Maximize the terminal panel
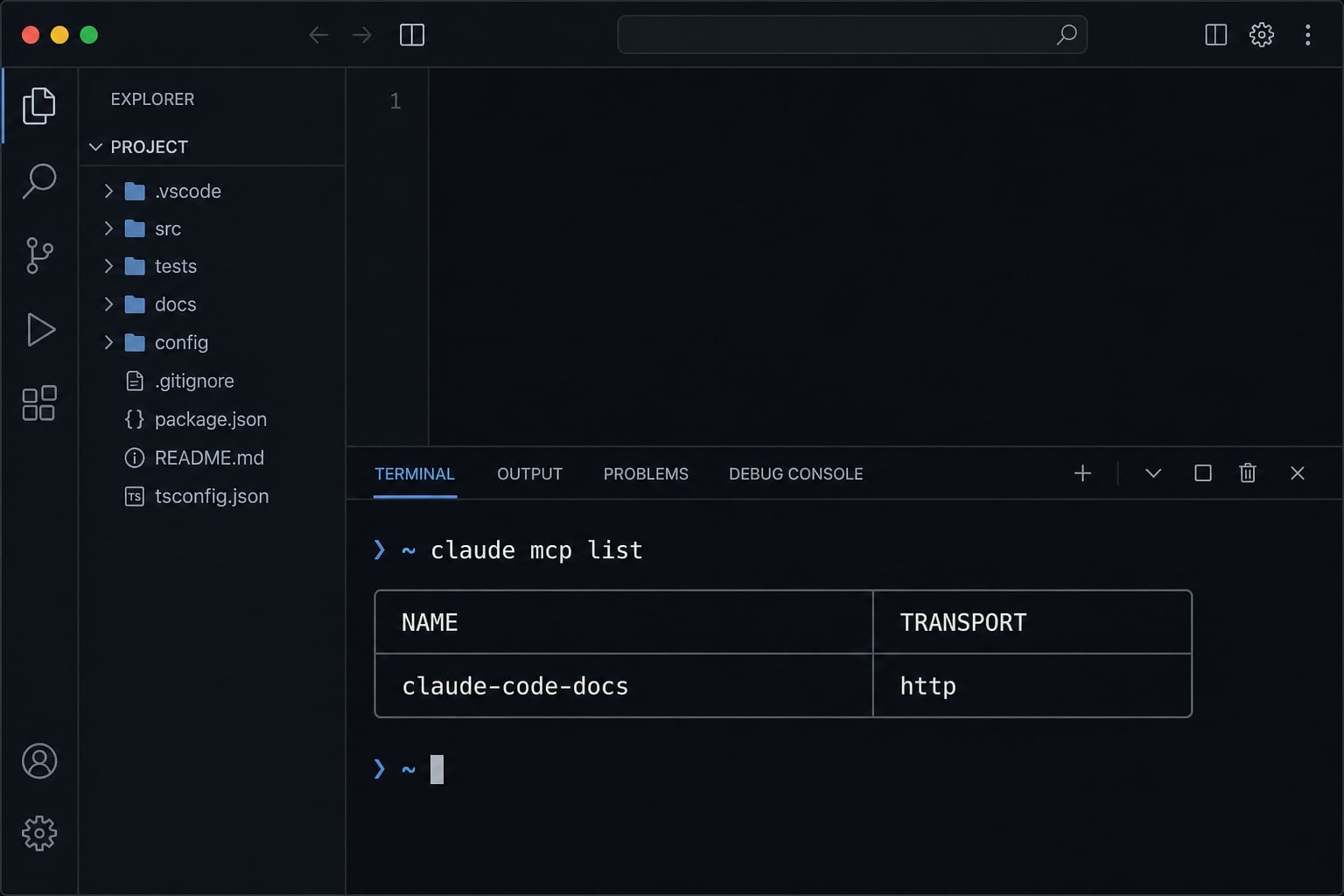This screenshot has width=1344, height=896. [1203, 473]
